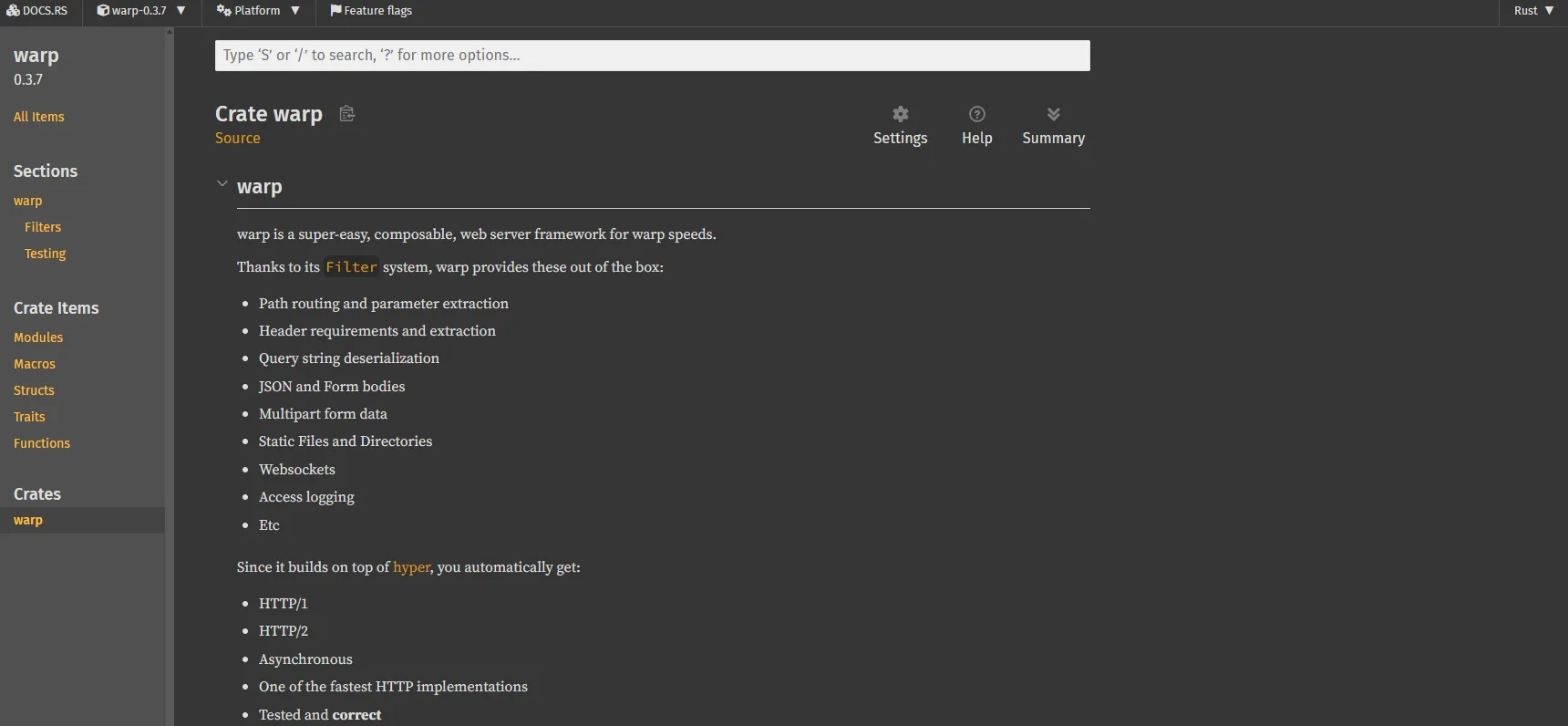Open the warp-0.3.7 crate dropdown
1568x726 pixels.
tap(141, 11)
